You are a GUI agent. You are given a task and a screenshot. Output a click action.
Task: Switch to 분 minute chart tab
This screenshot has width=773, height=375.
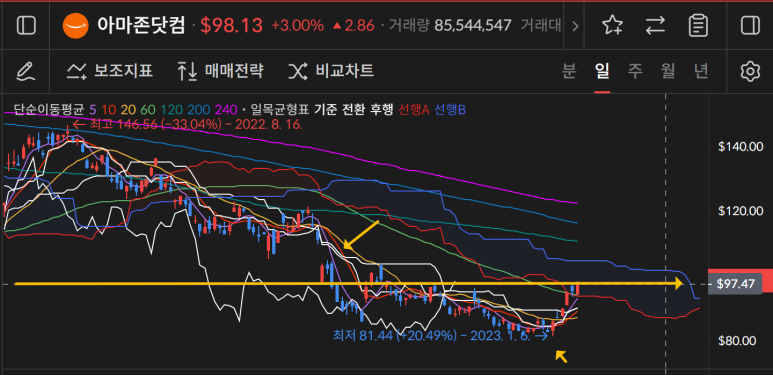point(569,71)
